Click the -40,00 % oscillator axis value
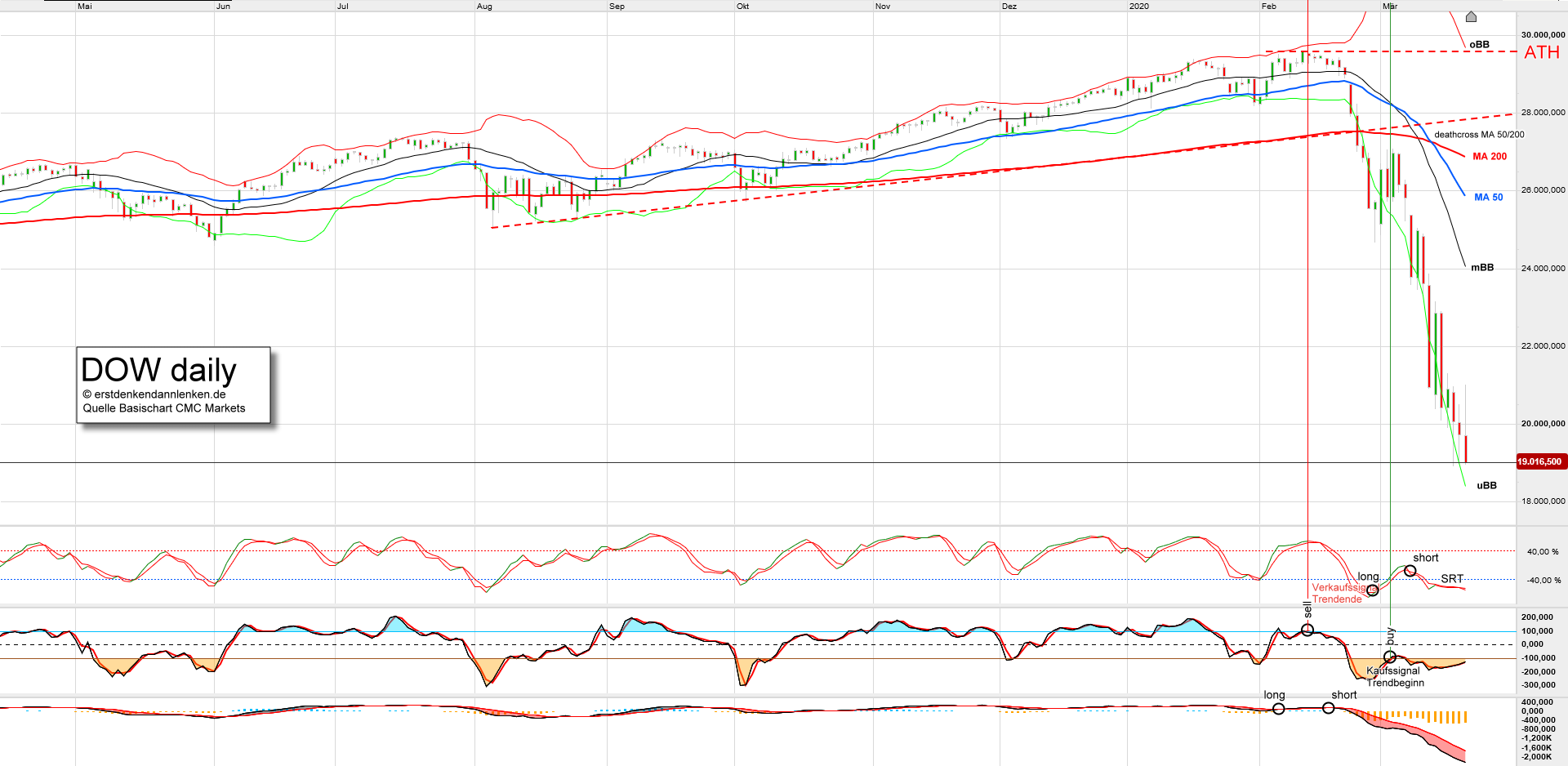The width and height of the screenshot is (1568, 766). tap(1543, 581)
